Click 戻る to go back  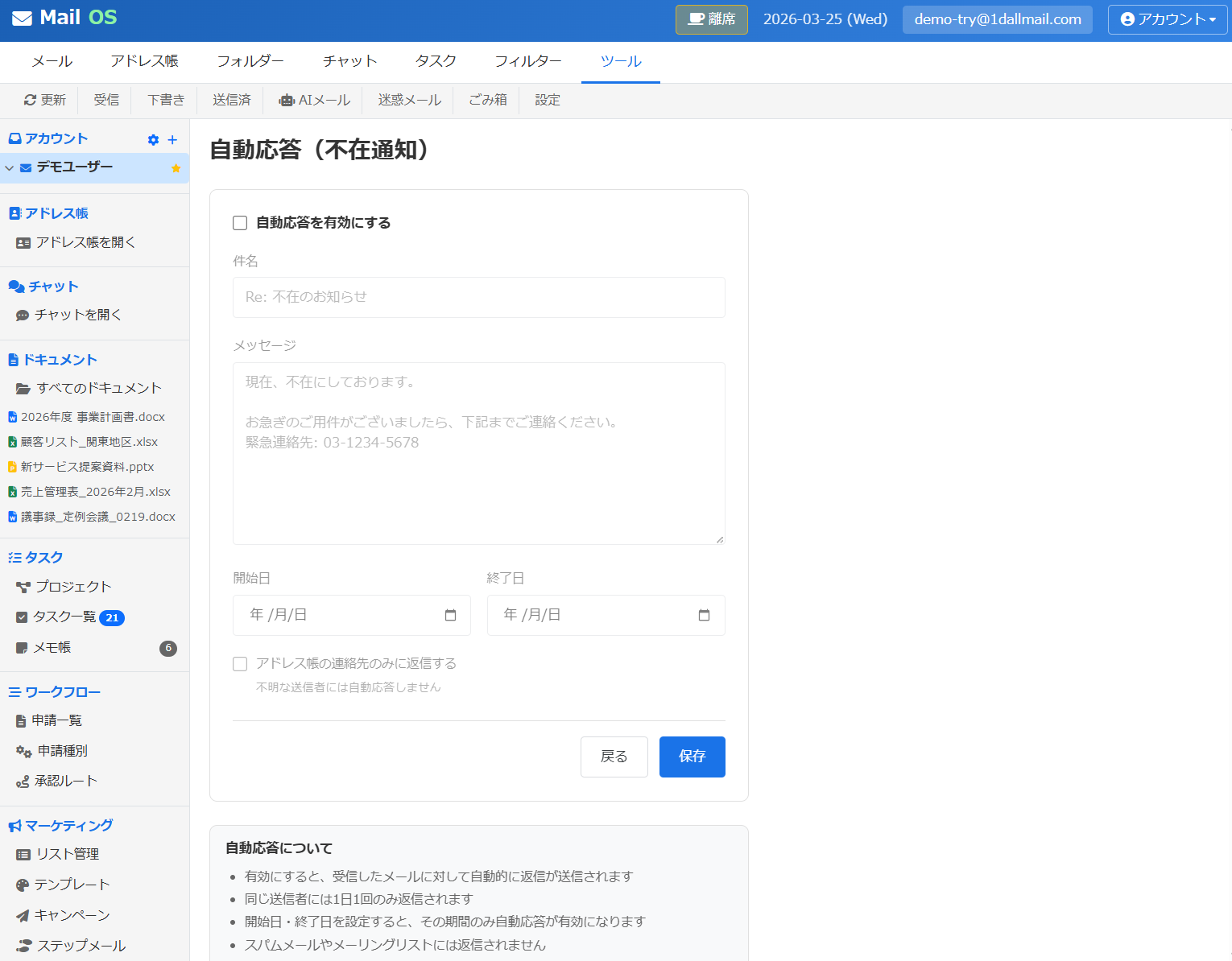point(614,757)
